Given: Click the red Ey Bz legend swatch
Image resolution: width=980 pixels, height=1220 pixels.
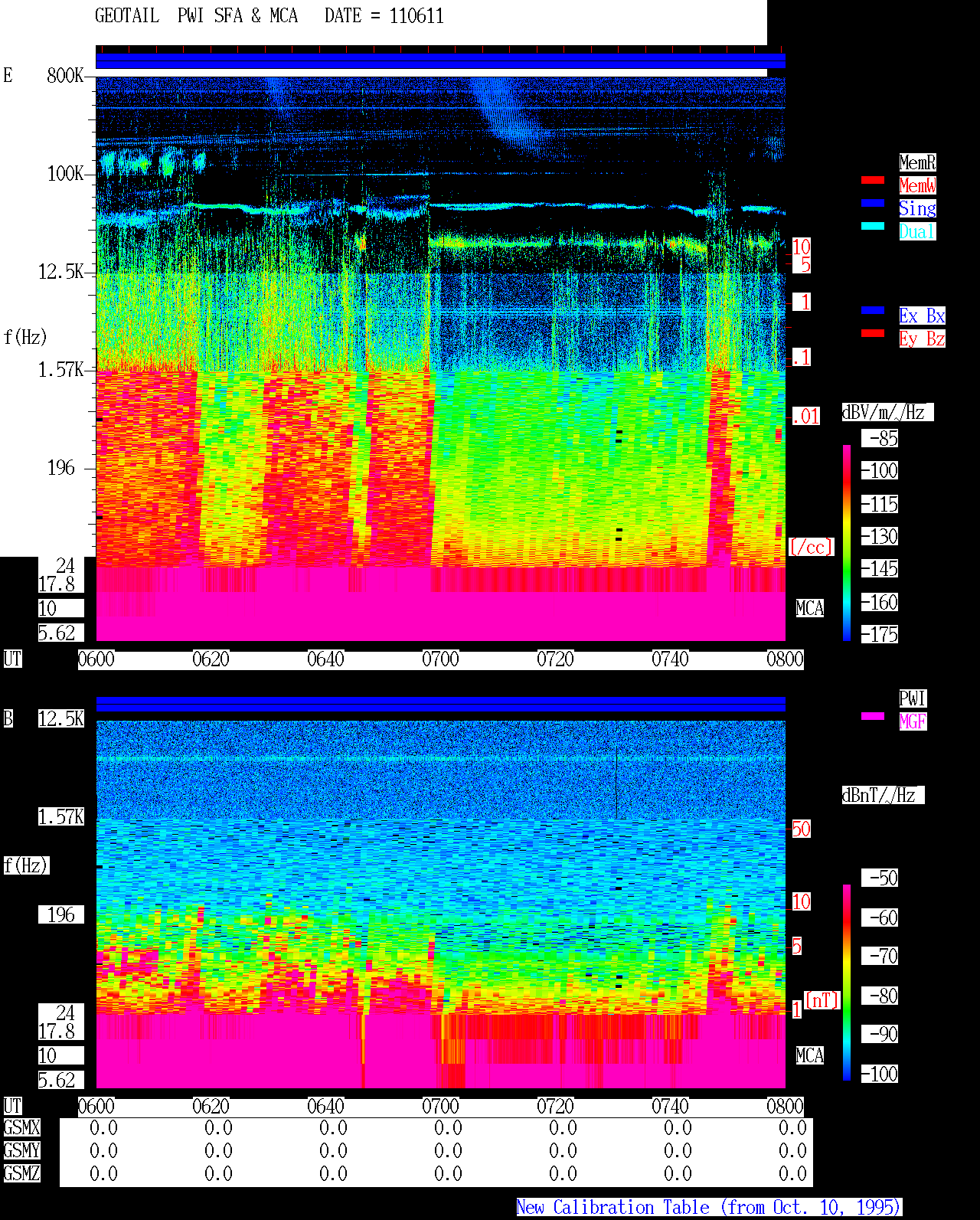Looking at the screenshot, I should 873,334.
